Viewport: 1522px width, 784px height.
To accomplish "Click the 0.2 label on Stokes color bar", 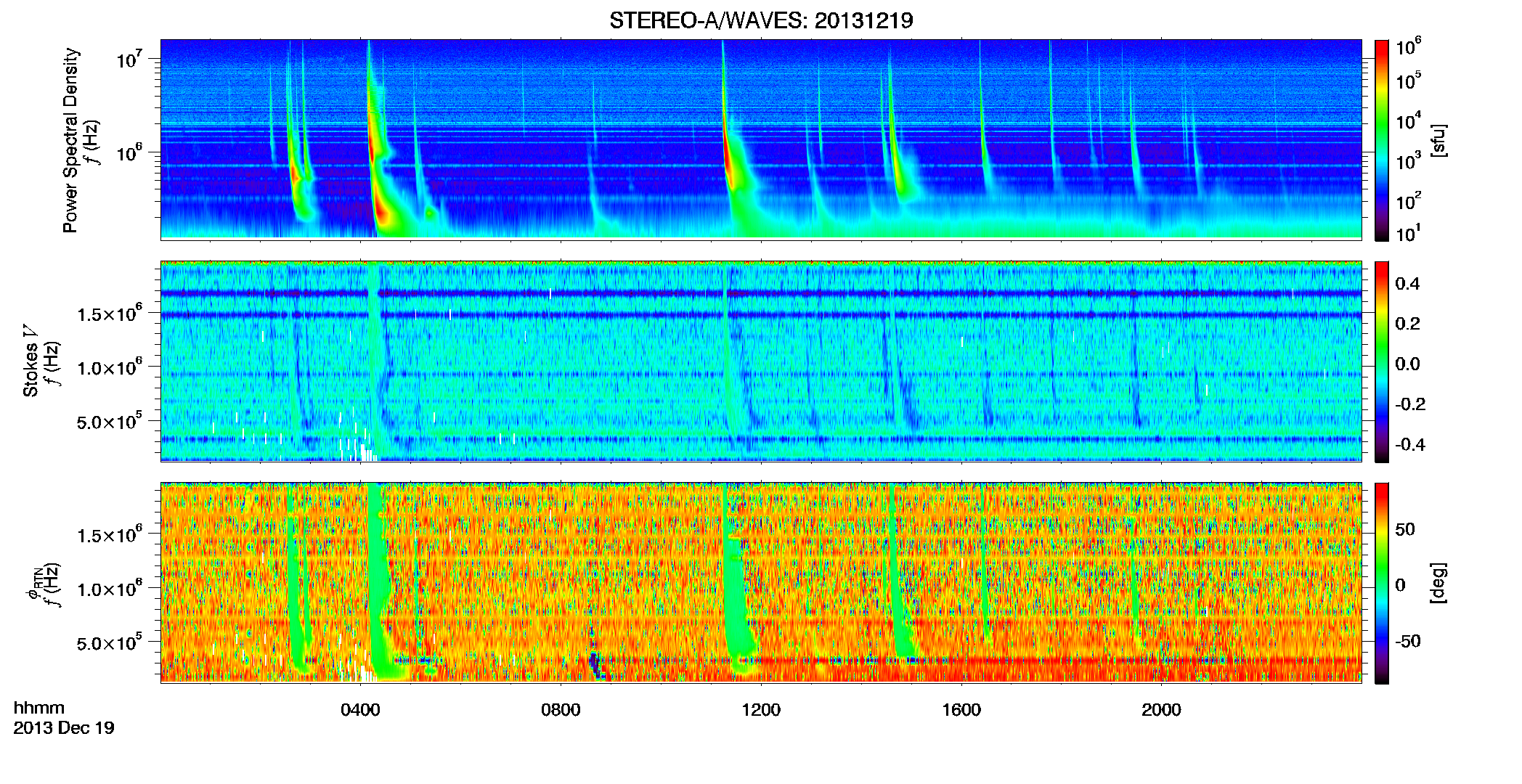I will coord(1407,323).
